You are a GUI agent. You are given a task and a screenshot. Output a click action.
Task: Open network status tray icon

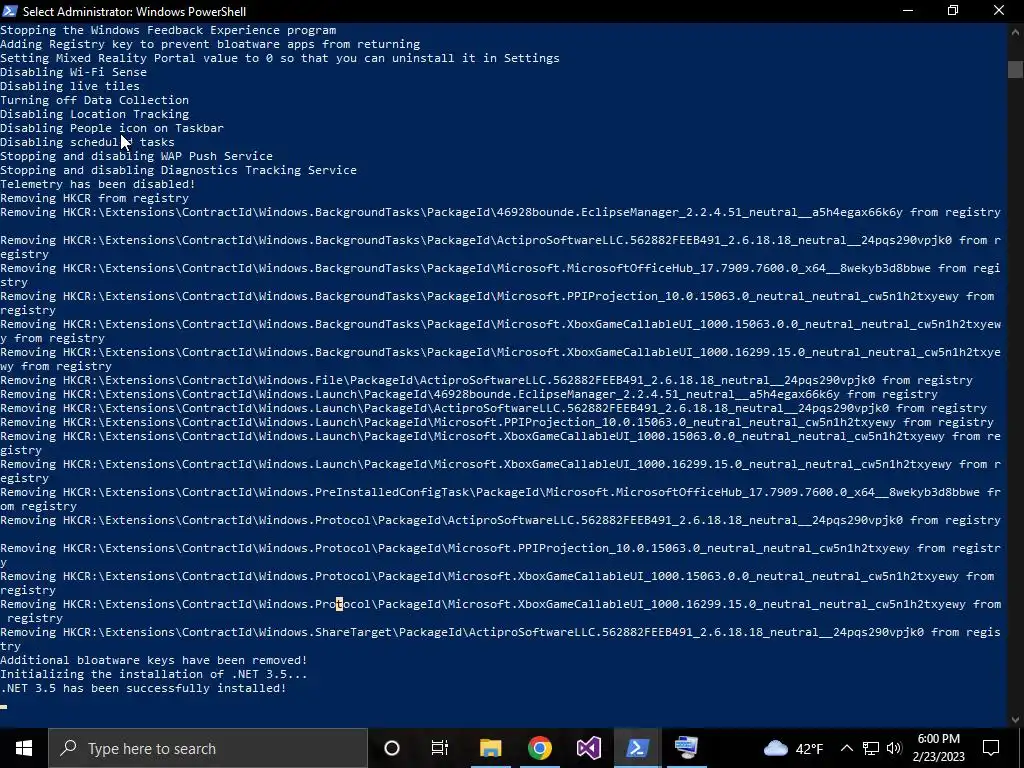pyautogui.click(x=871, y=748)
